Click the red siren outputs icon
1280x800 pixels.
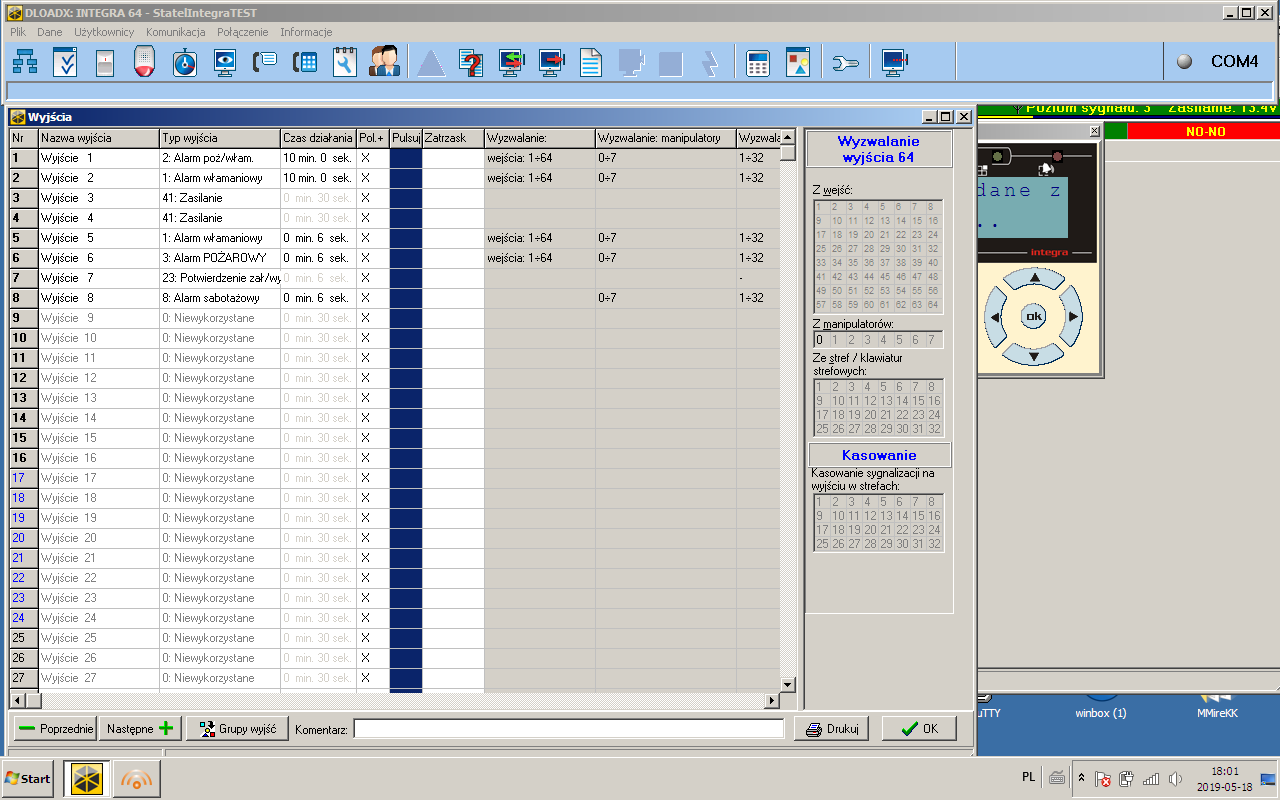pyautogui.click(x=146, y=62)
